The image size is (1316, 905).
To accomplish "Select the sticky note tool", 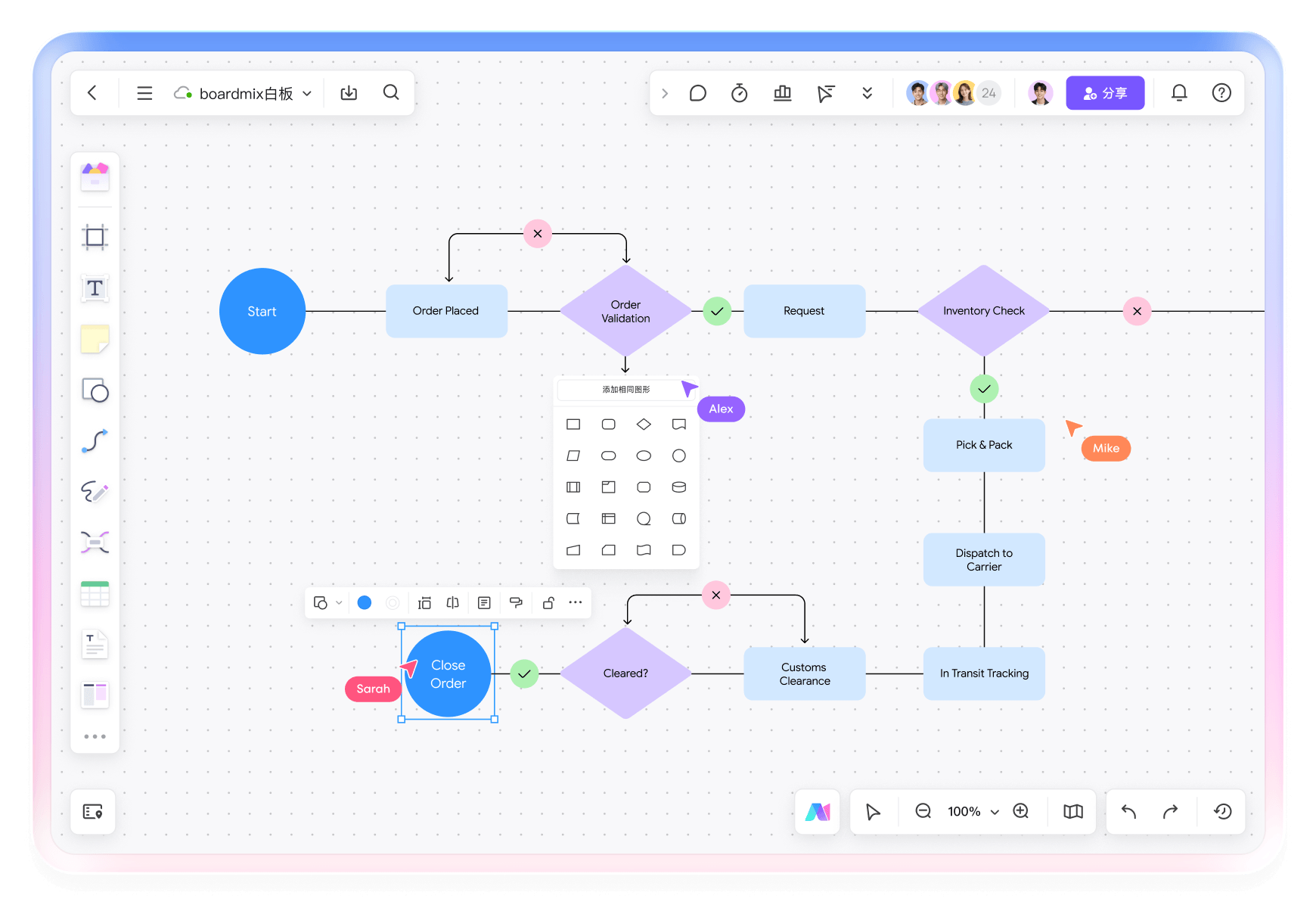I will point(95,339).
